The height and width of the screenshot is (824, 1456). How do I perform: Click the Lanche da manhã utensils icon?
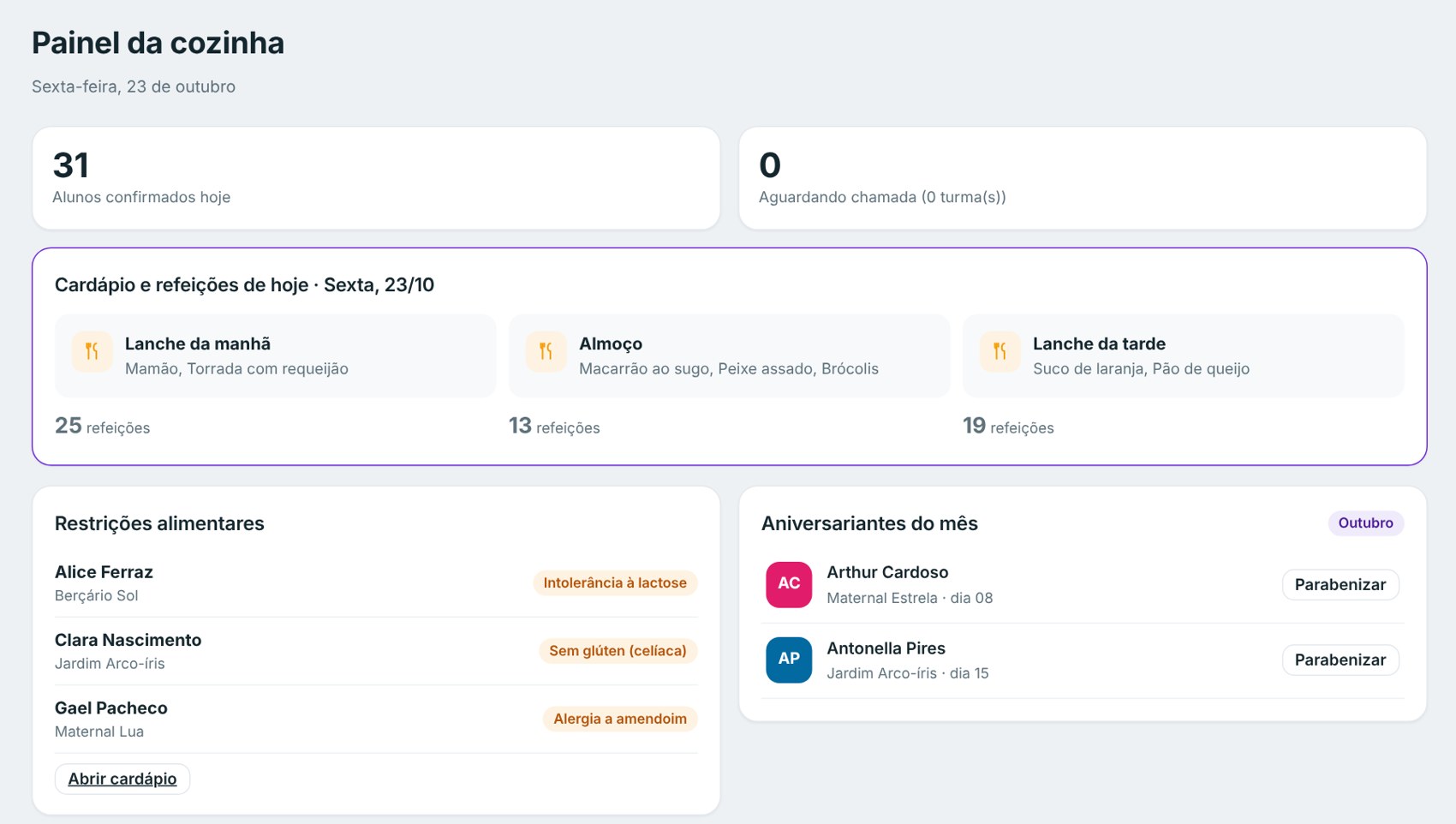click(x=92, y=351)
